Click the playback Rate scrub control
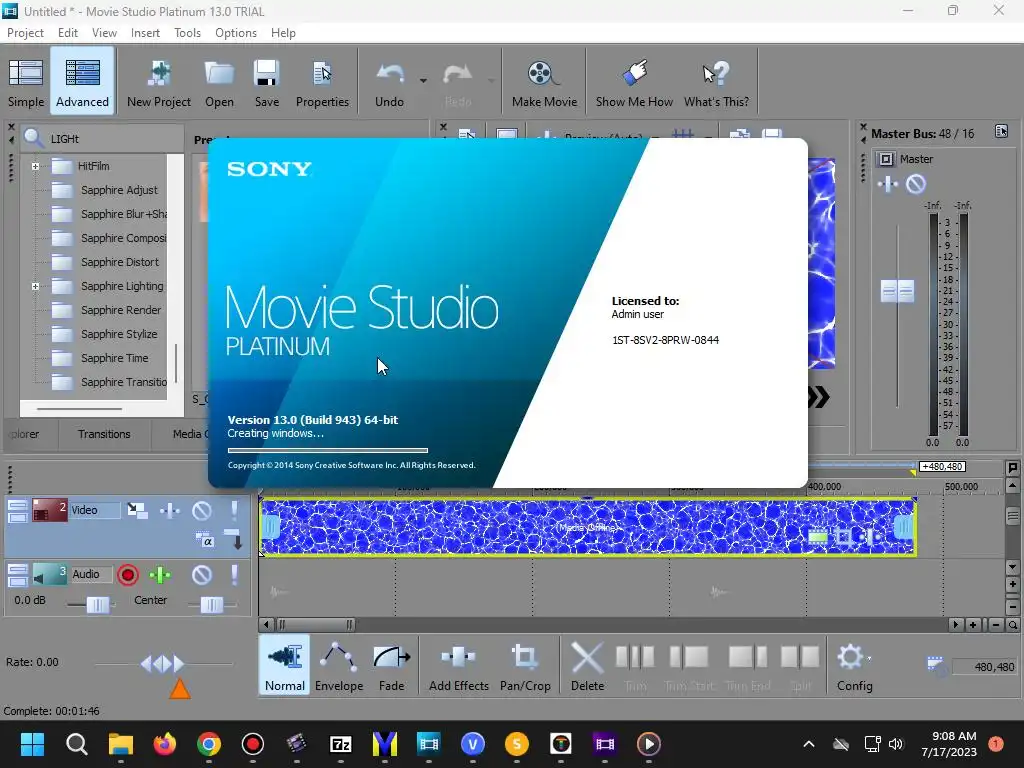Image resolution: width=1024 pixels, height=768 pixels. pyautogui.click(x=163, y=664)
